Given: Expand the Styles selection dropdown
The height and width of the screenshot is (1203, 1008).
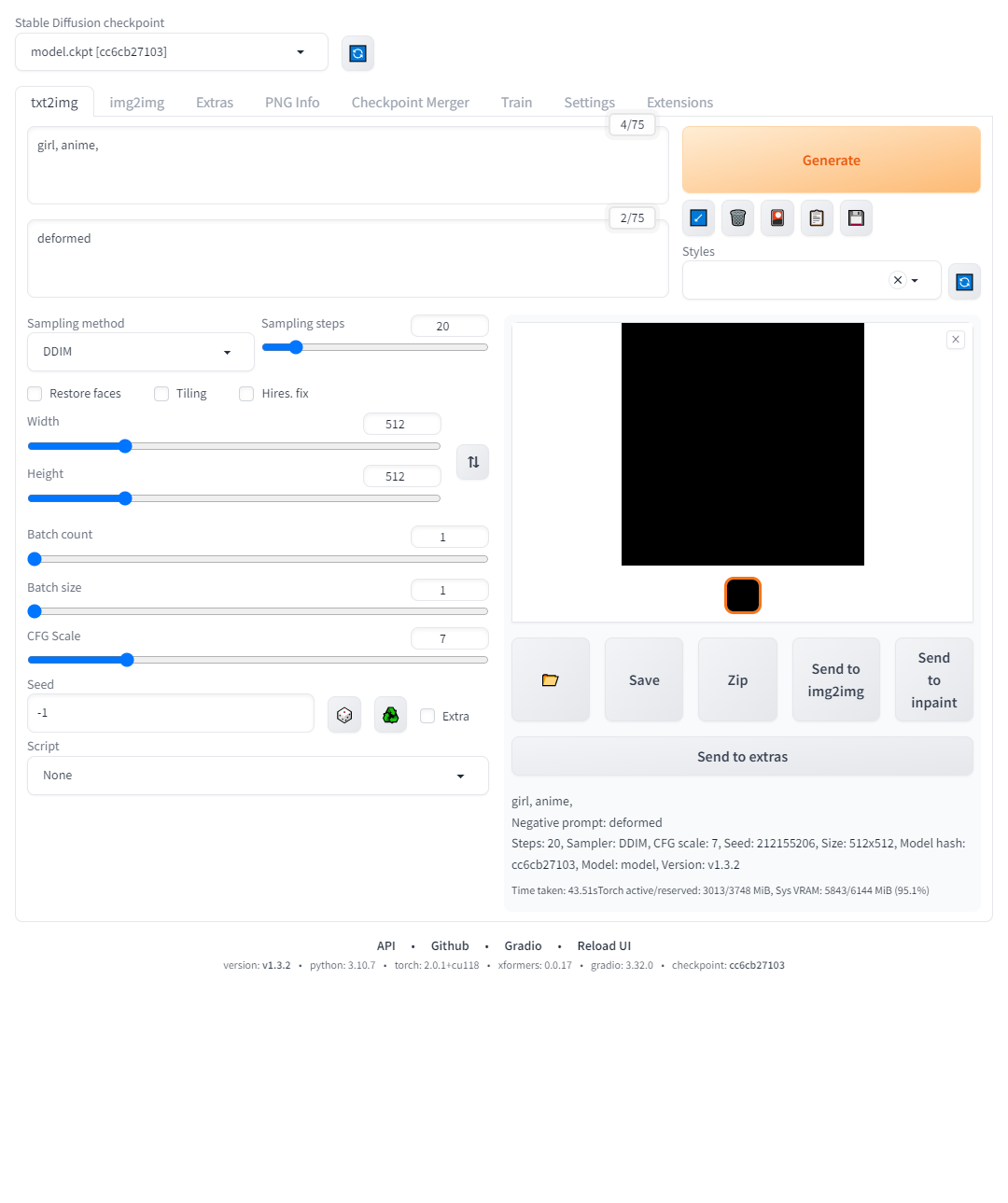Looking at the screenshot, I should pos(914,280).
